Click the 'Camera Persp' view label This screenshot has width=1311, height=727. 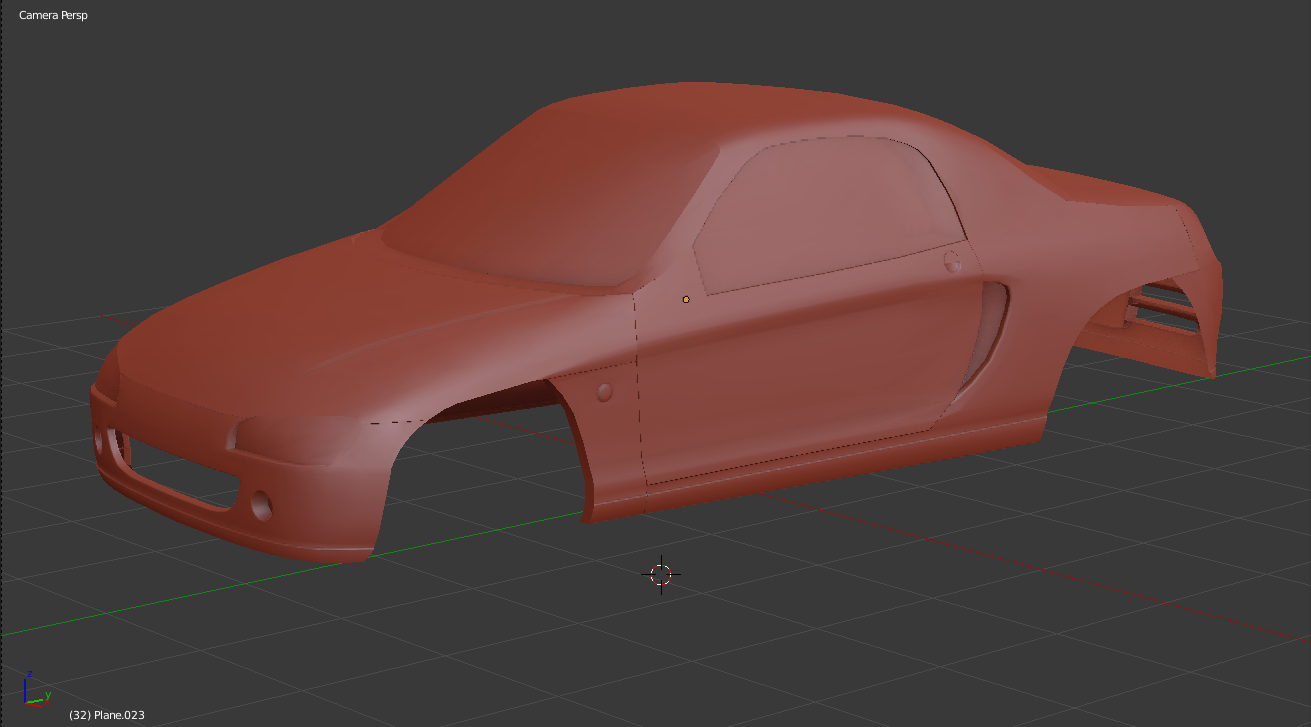[53, 16]
